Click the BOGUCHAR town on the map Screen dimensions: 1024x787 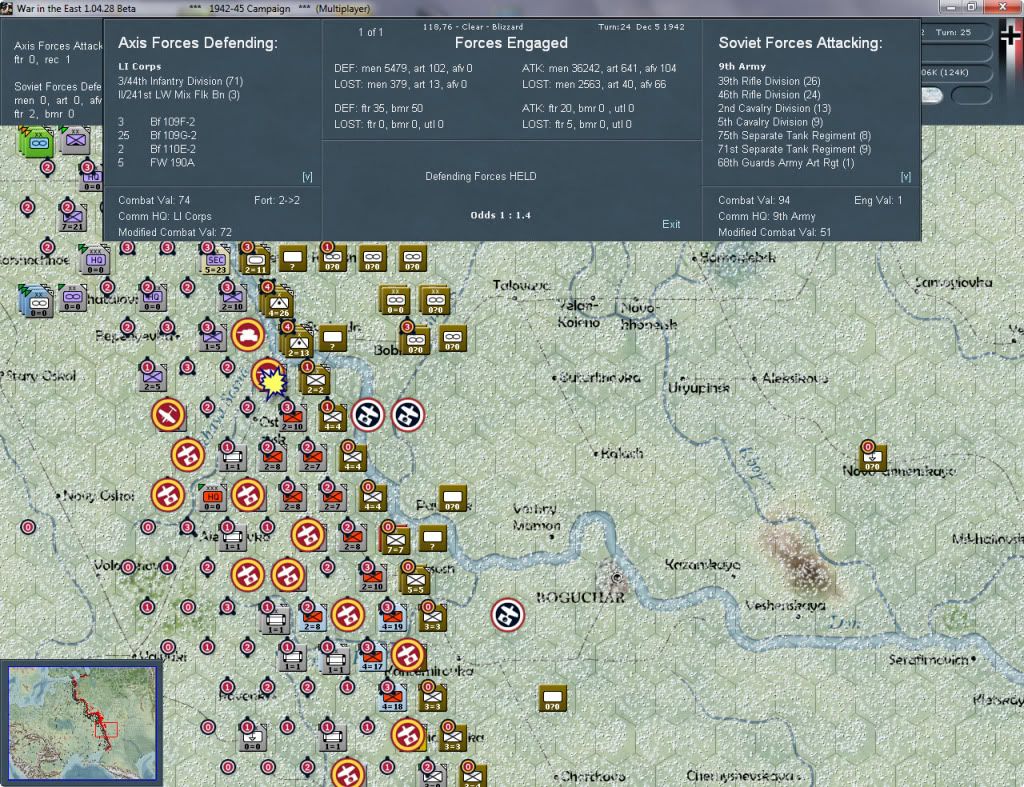[581, 597]
